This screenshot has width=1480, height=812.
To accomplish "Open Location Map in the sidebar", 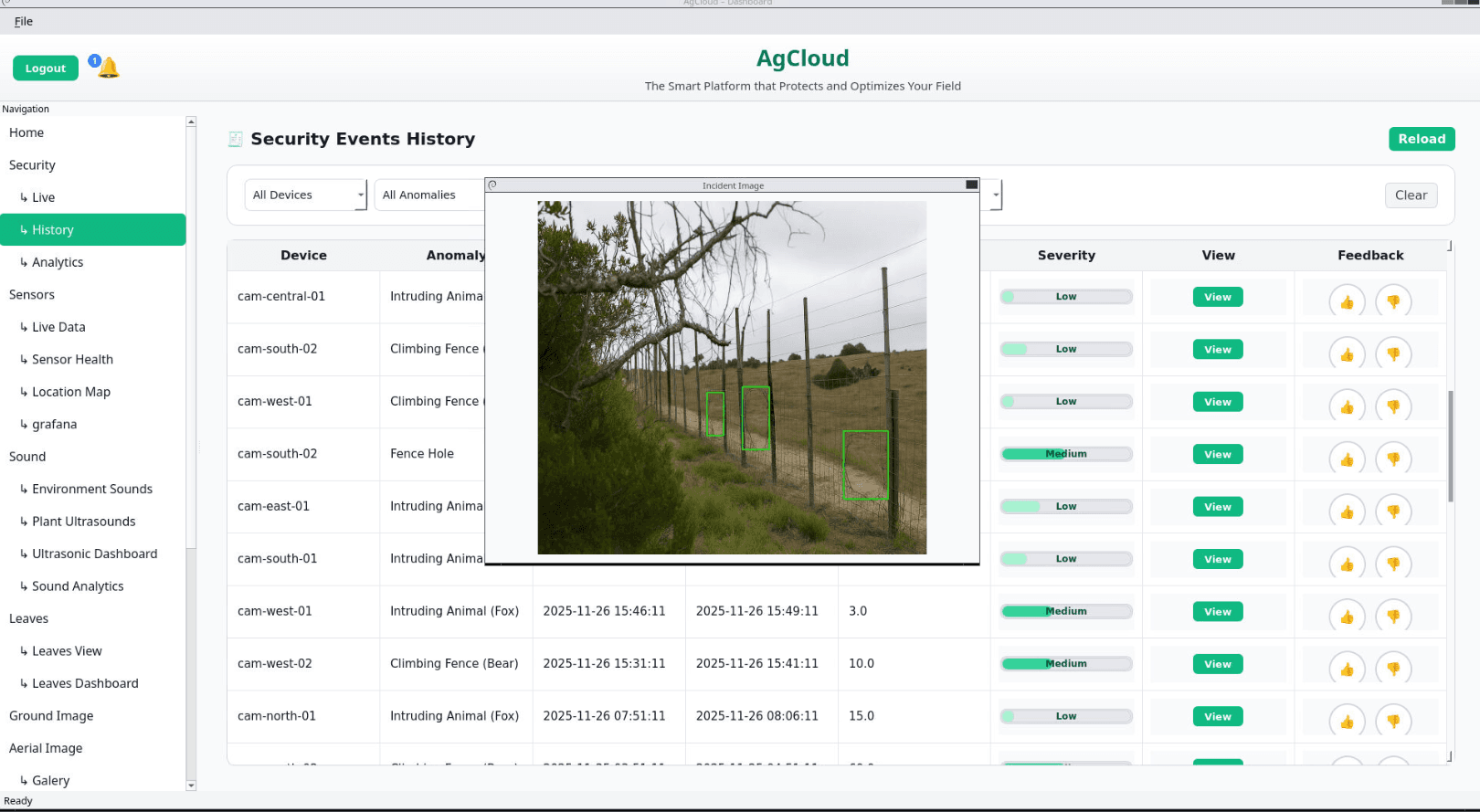I will [71, 392].
